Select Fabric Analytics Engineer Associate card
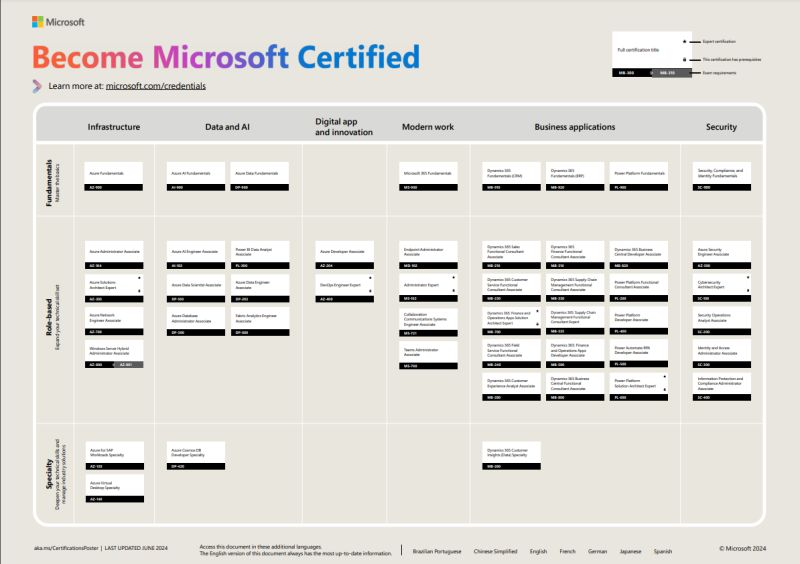The image size is (800, 564). 260,321
